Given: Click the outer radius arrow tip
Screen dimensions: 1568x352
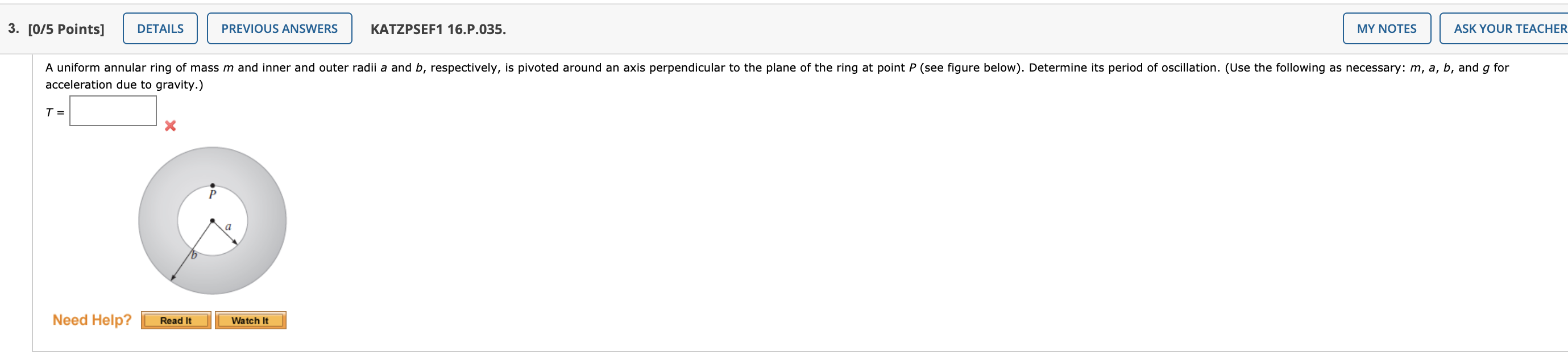Looking at the screenshot, I should tap(172, 279).
